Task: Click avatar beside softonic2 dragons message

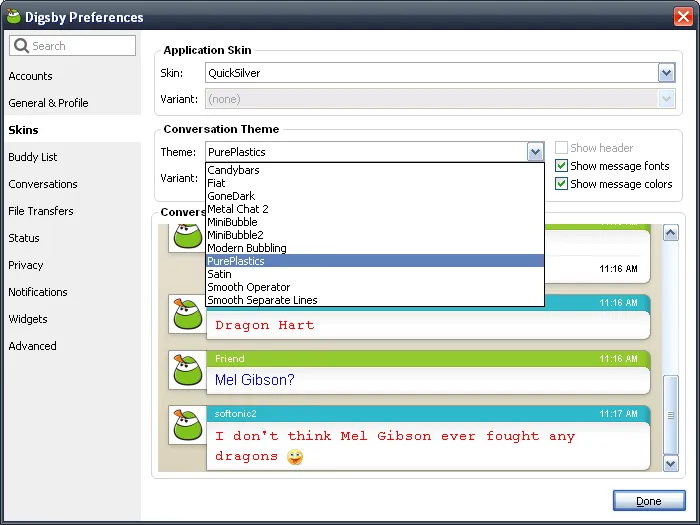Action: [187, 425]
